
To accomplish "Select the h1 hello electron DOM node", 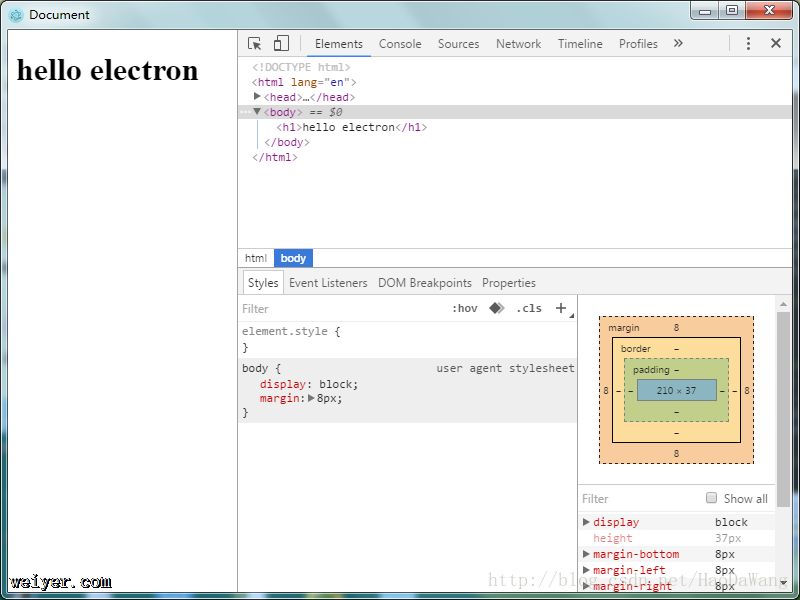I will [352, 127].
